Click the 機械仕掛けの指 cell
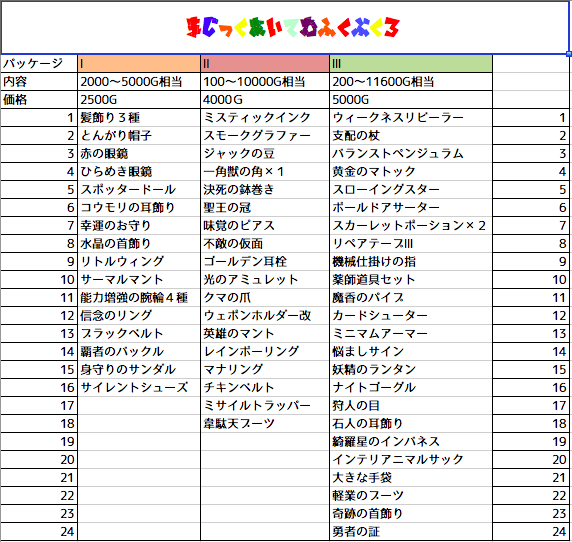 411,262
